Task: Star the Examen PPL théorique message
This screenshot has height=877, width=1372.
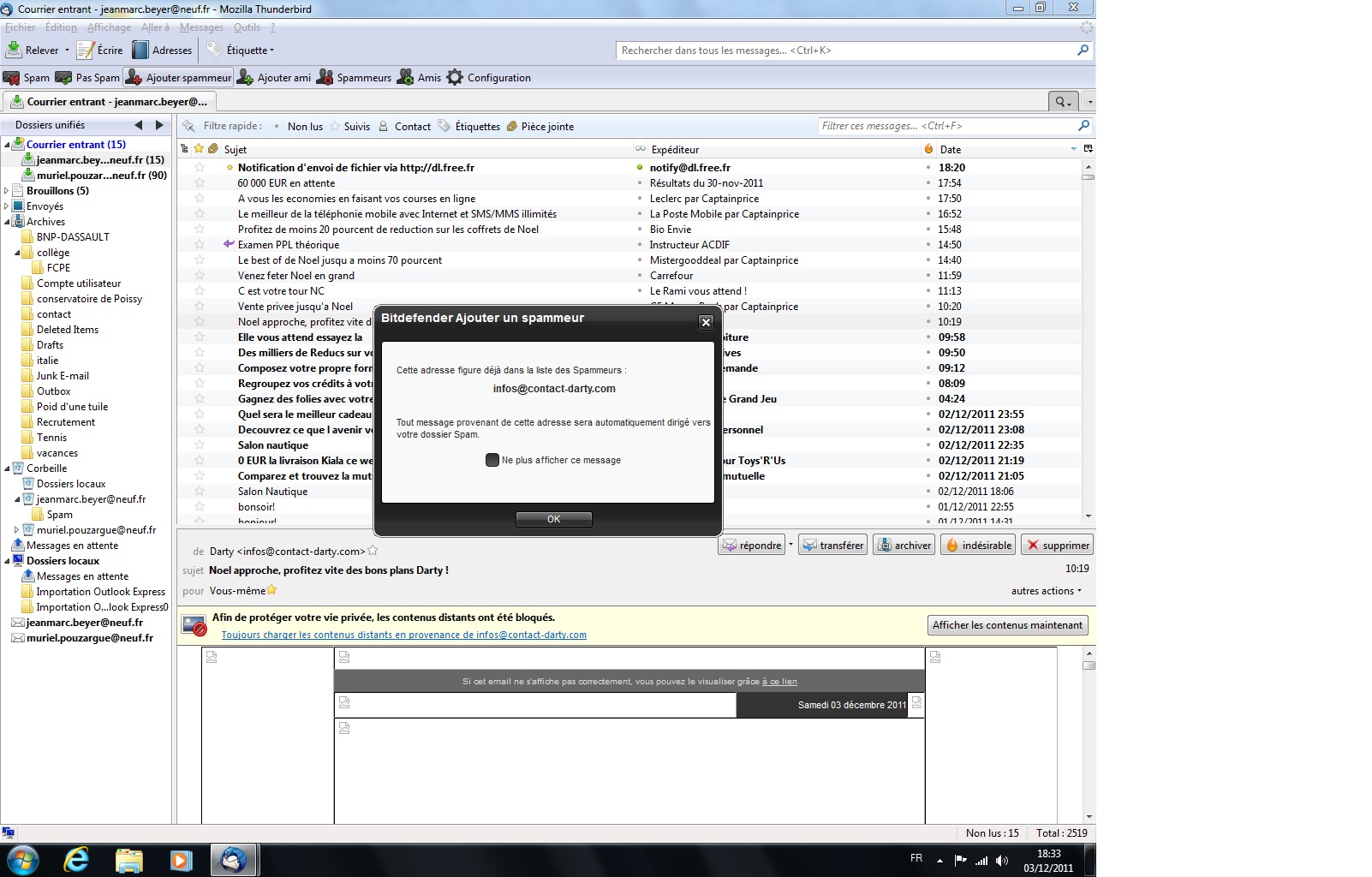Action: click(x=200, y=244)
